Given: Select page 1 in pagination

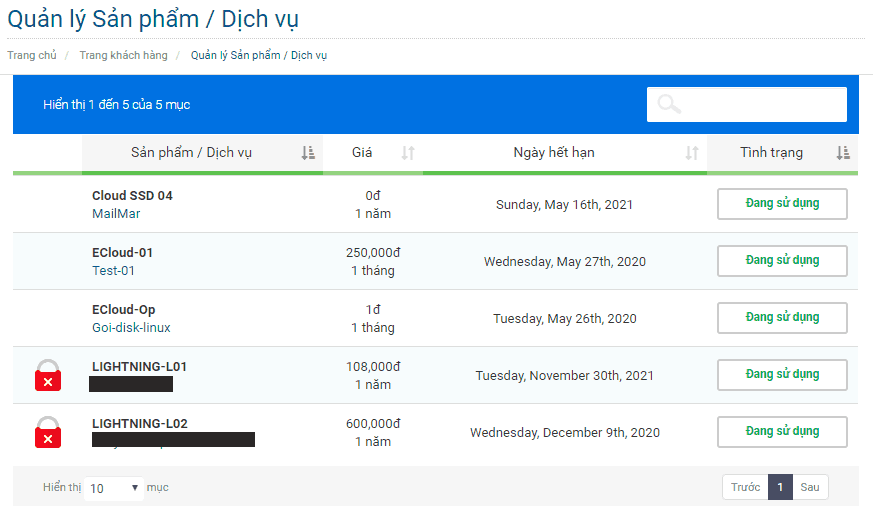Looking at the screenshot, I should pos(780,487).
